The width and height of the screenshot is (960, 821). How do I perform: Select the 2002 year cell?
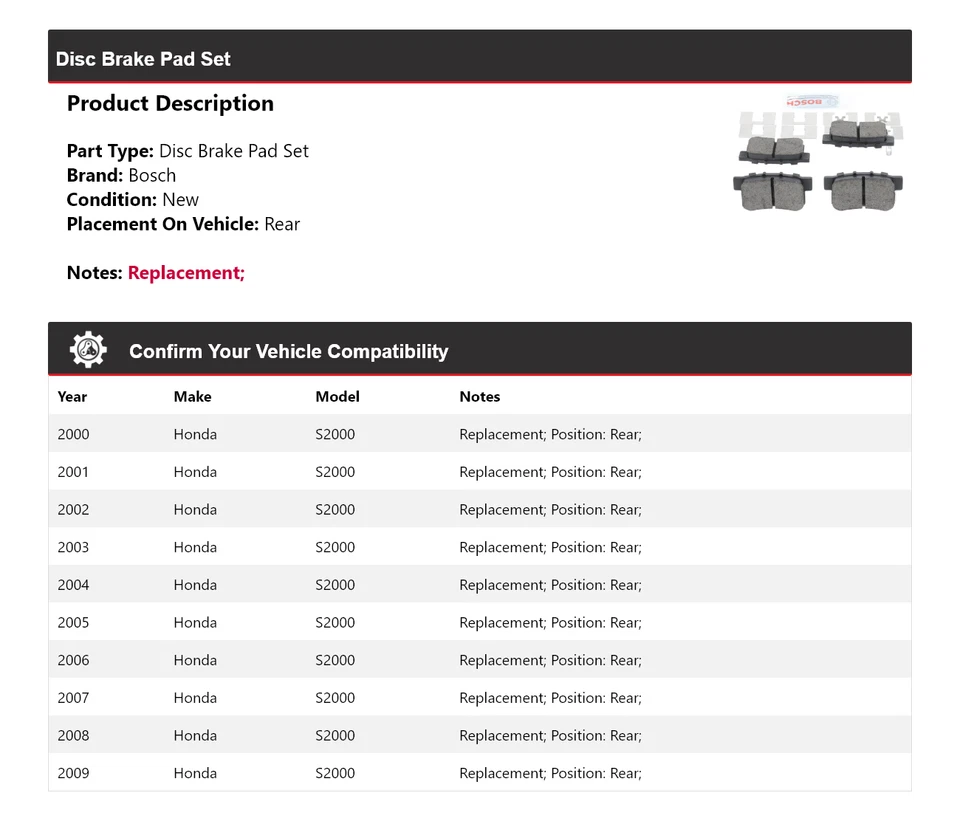[73, 509]
